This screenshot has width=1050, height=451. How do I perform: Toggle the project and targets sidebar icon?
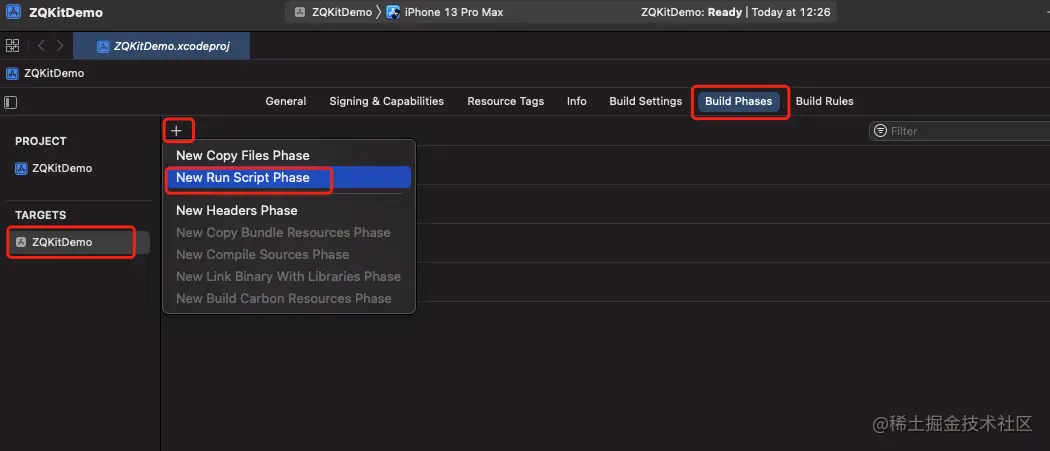10,103
